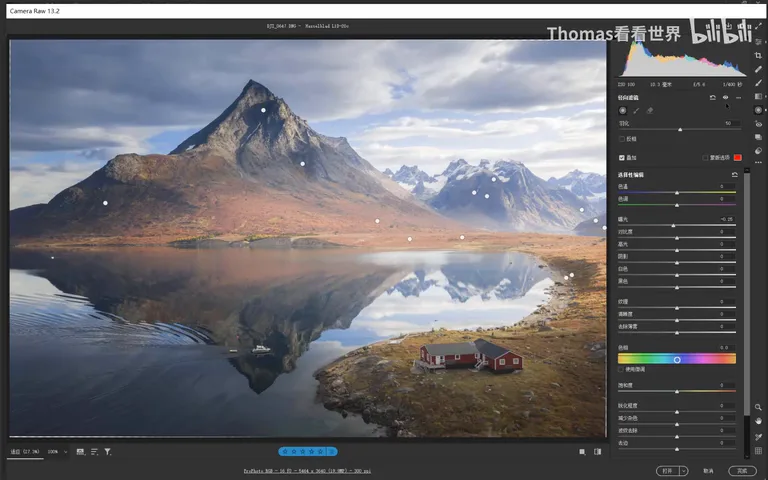Click the 去除薄雾 dehaze slider
Viewport: 768px width, 480px height.
tap(677, 333)
